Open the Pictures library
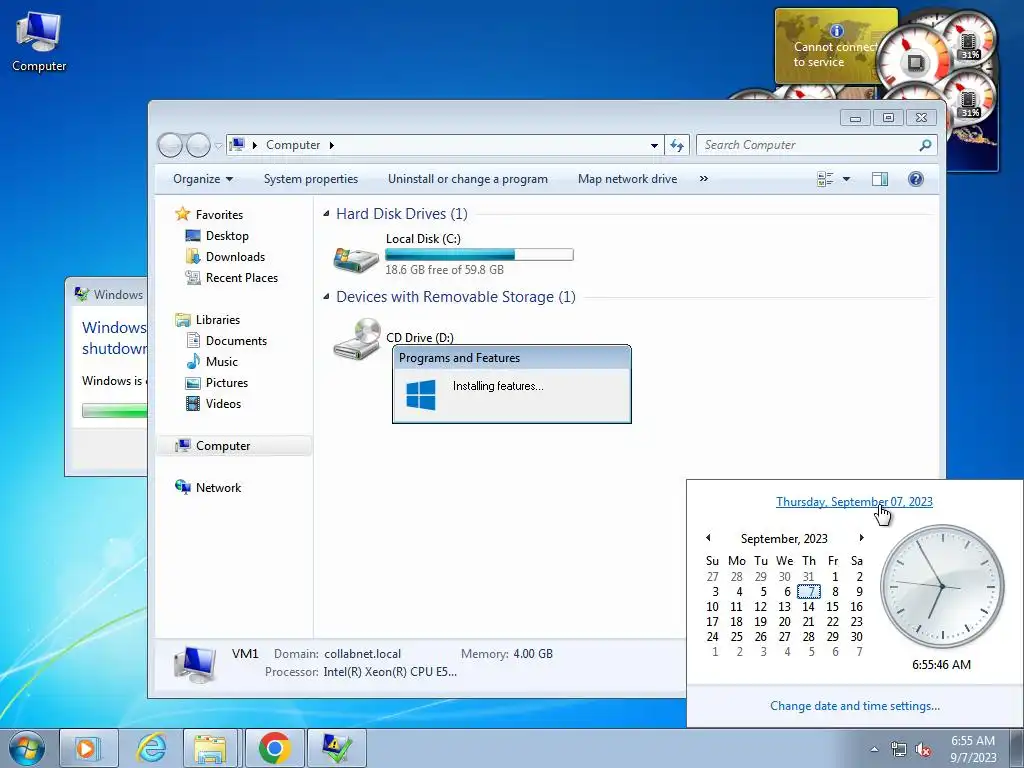The image size is (1024, 768). pos(217,383)
